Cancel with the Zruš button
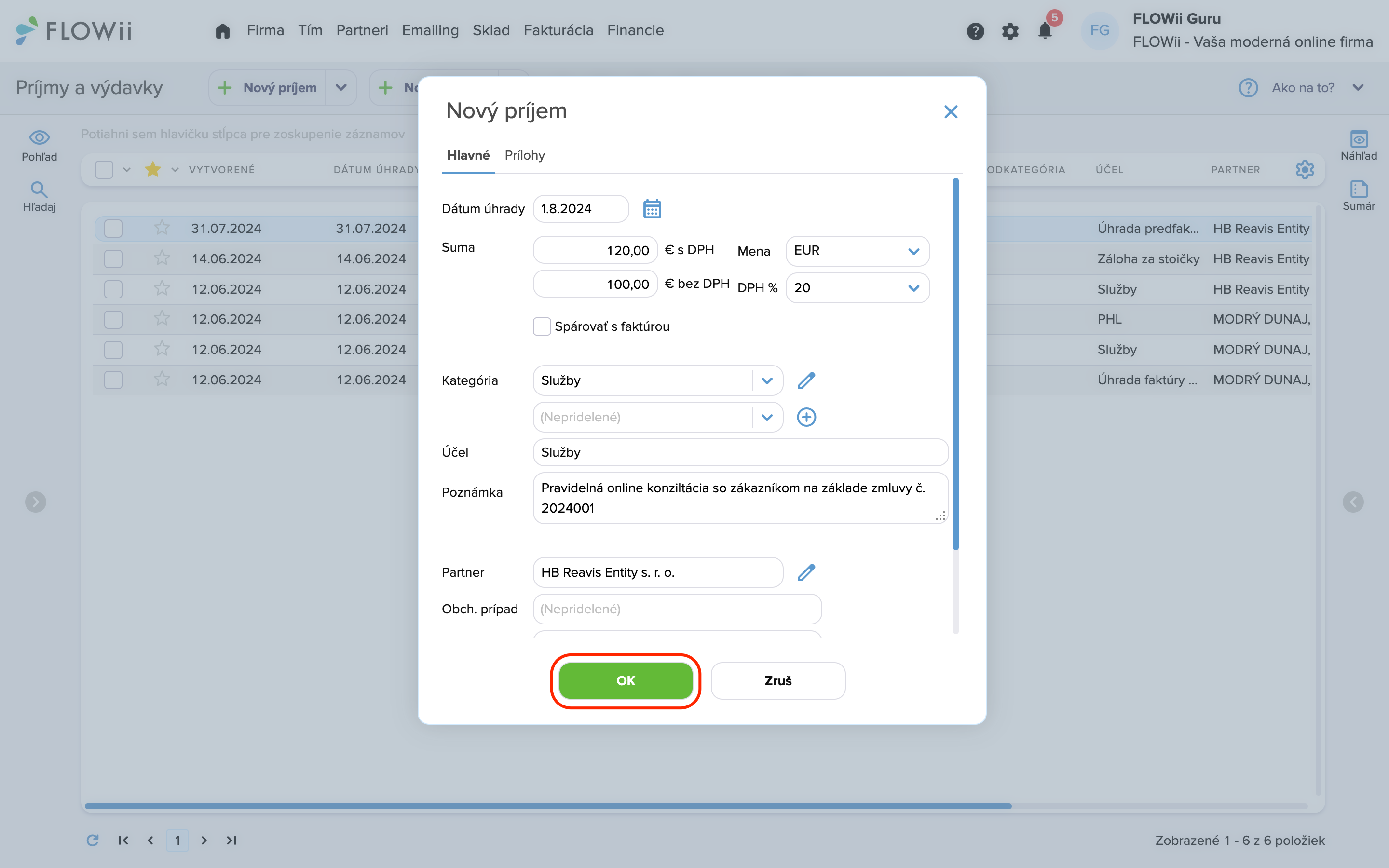This screenshot has width=1389, height=868. [x=778, y=681]
